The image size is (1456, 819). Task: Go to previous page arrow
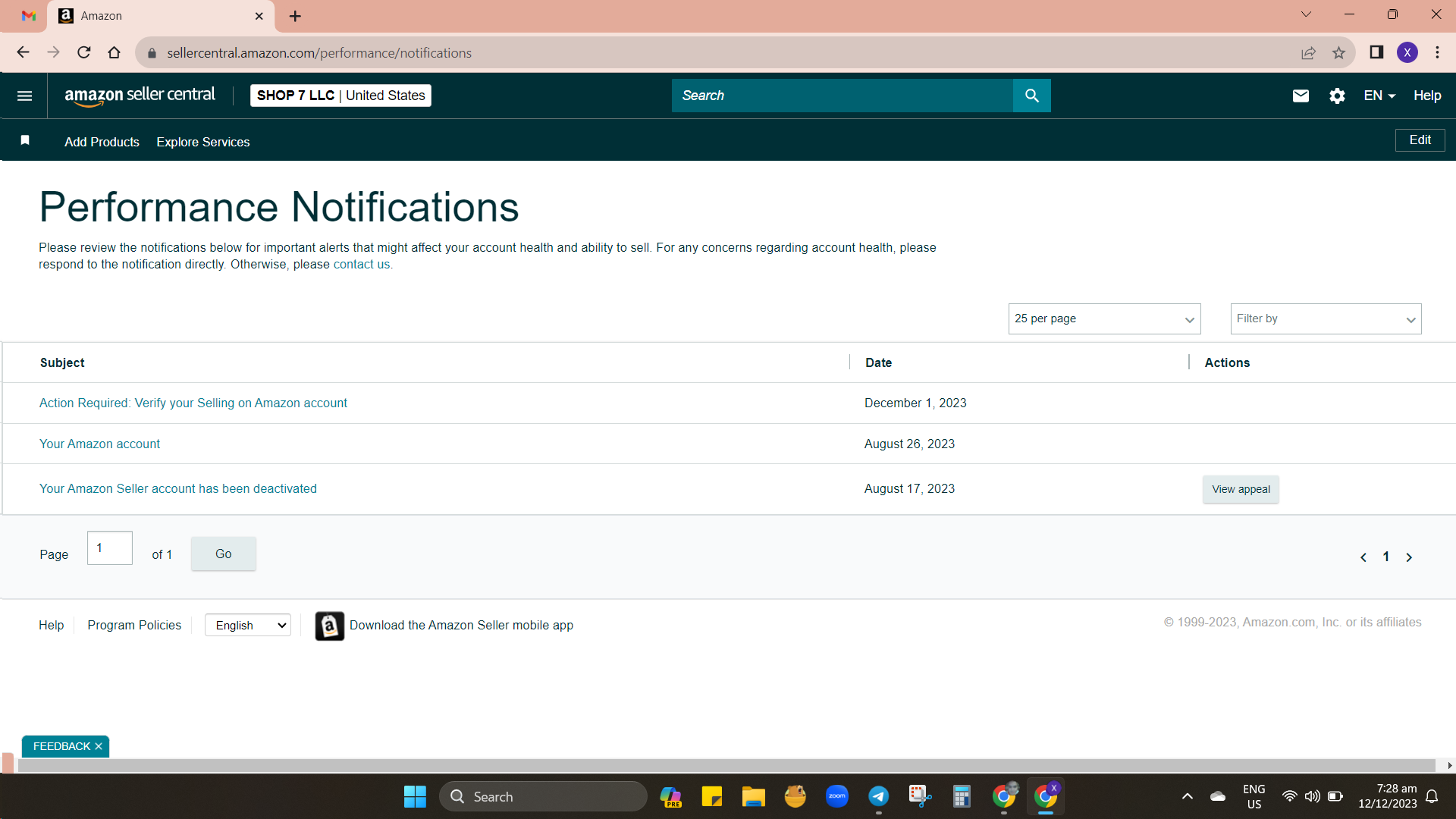click(x=1363, y=557)
